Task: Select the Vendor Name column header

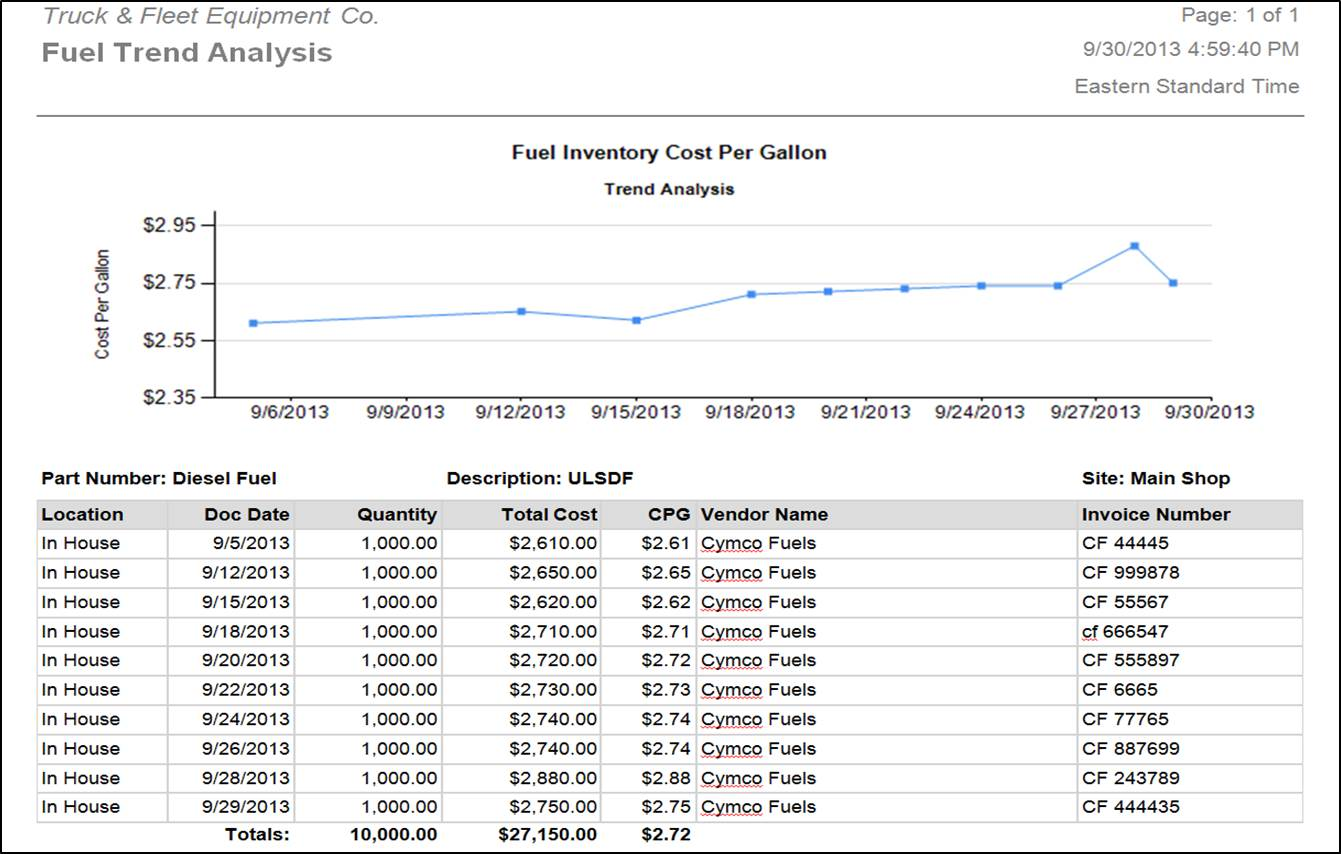Action: [764, 515]
